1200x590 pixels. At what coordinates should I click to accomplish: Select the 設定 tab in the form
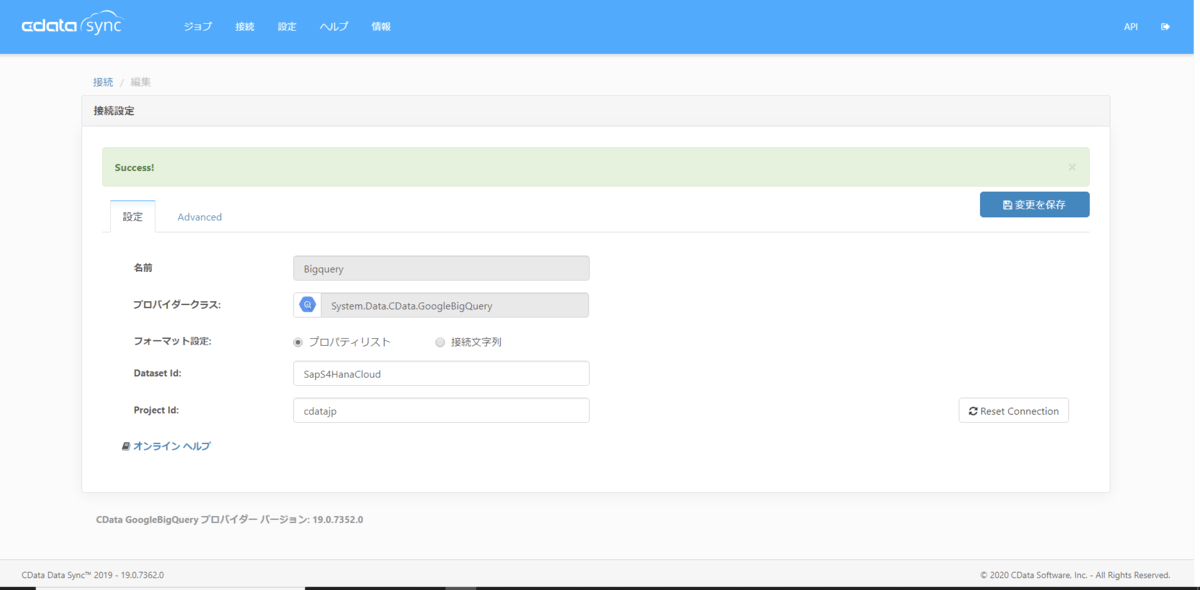point(133,216)
